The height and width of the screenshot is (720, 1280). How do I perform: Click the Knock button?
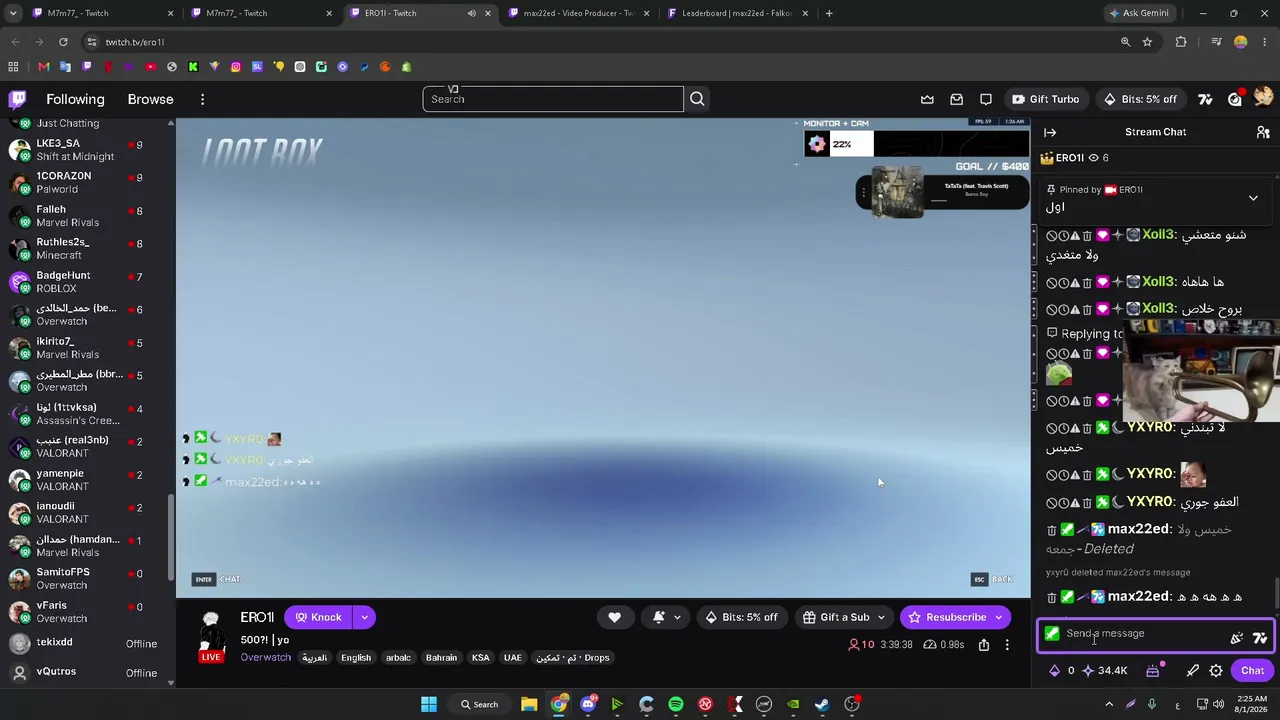click(318, 617)
